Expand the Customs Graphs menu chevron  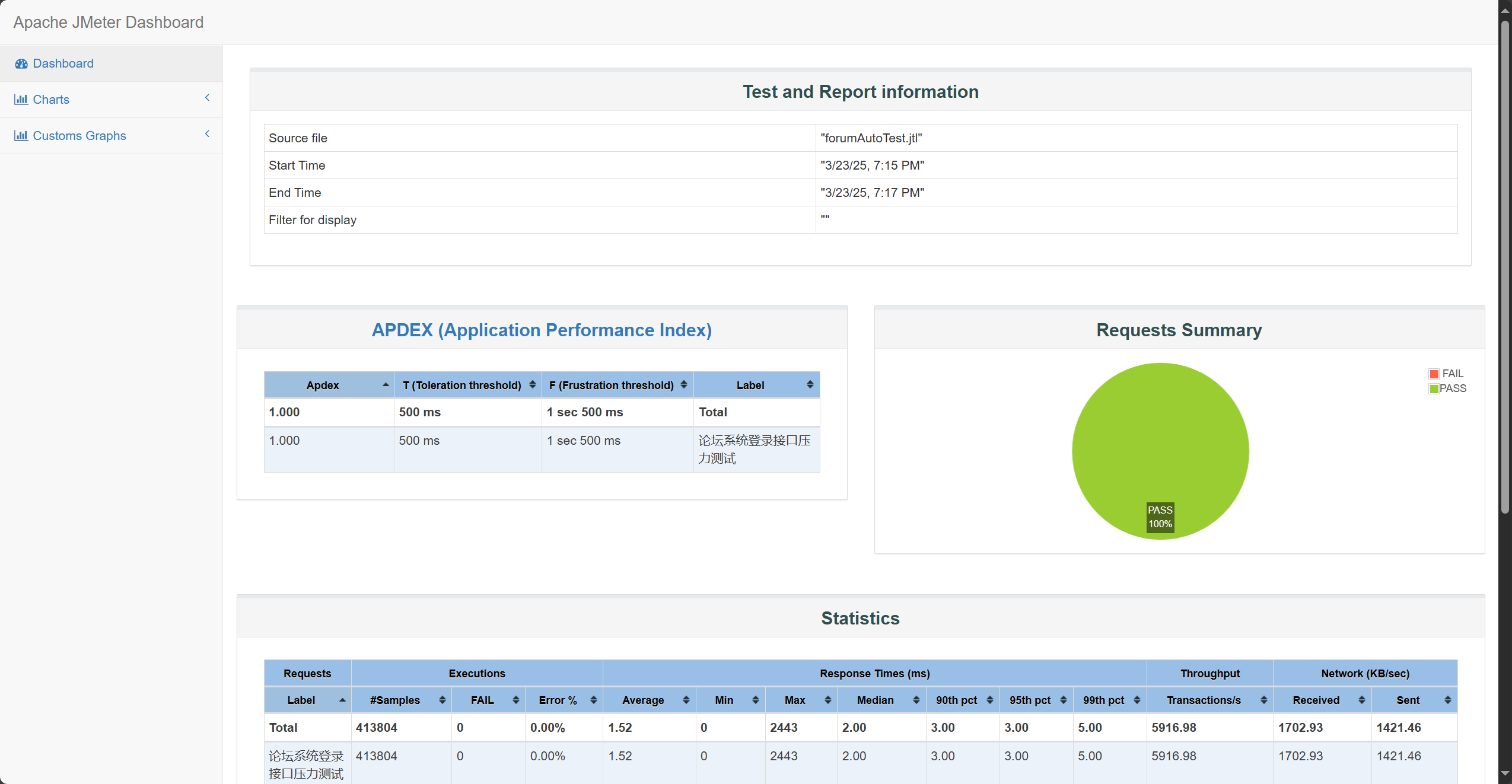point(207,134)
